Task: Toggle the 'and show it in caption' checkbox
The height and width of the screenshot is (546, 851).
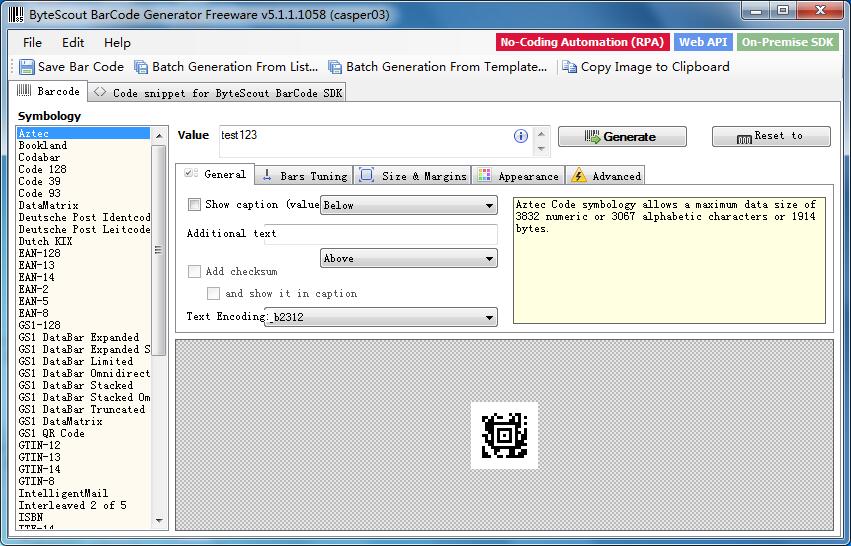Action: point(213,294)
